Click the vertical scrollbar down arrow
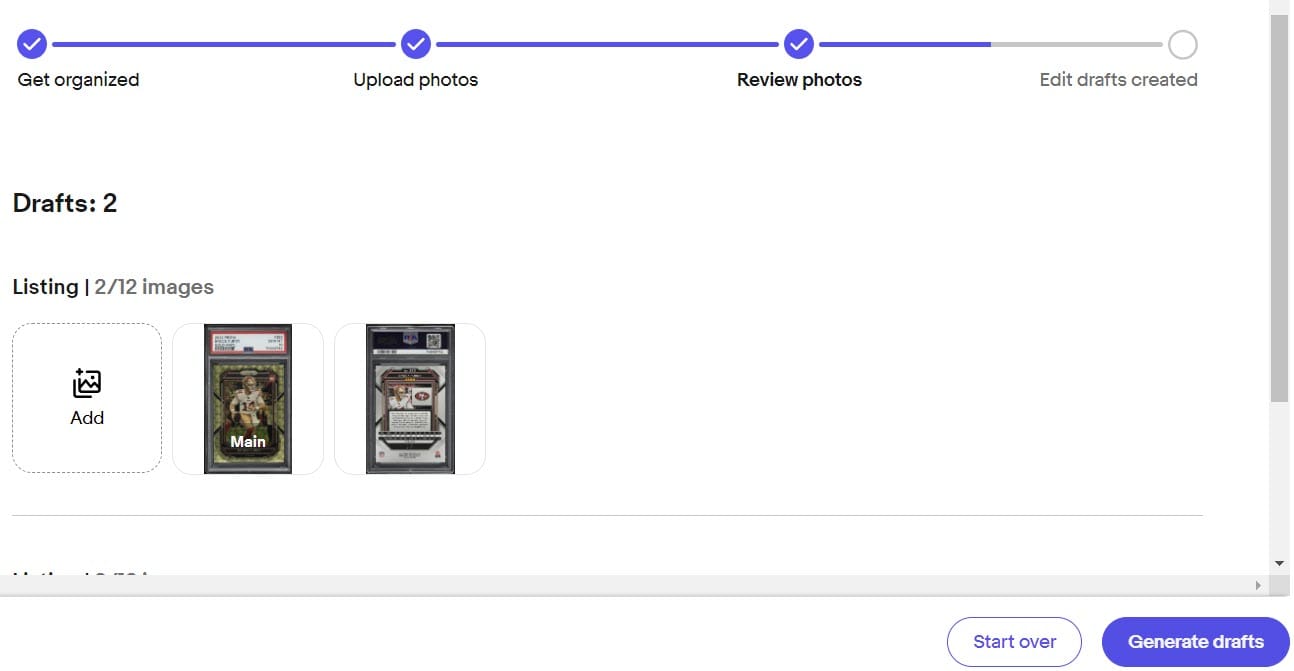This screenshot has height=671, width=1294. coord(1280,563)
